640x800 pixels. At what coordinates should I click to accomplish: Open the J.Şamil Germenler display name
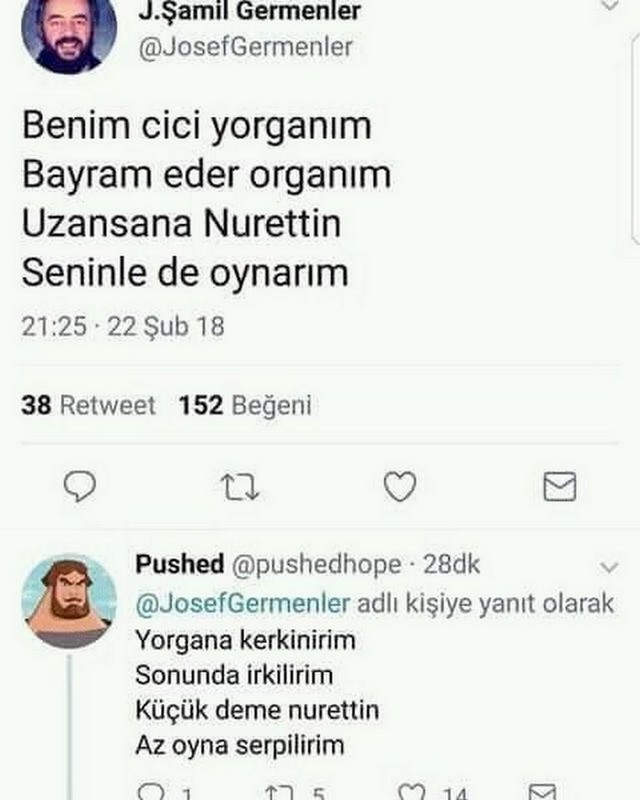[250, 11]
